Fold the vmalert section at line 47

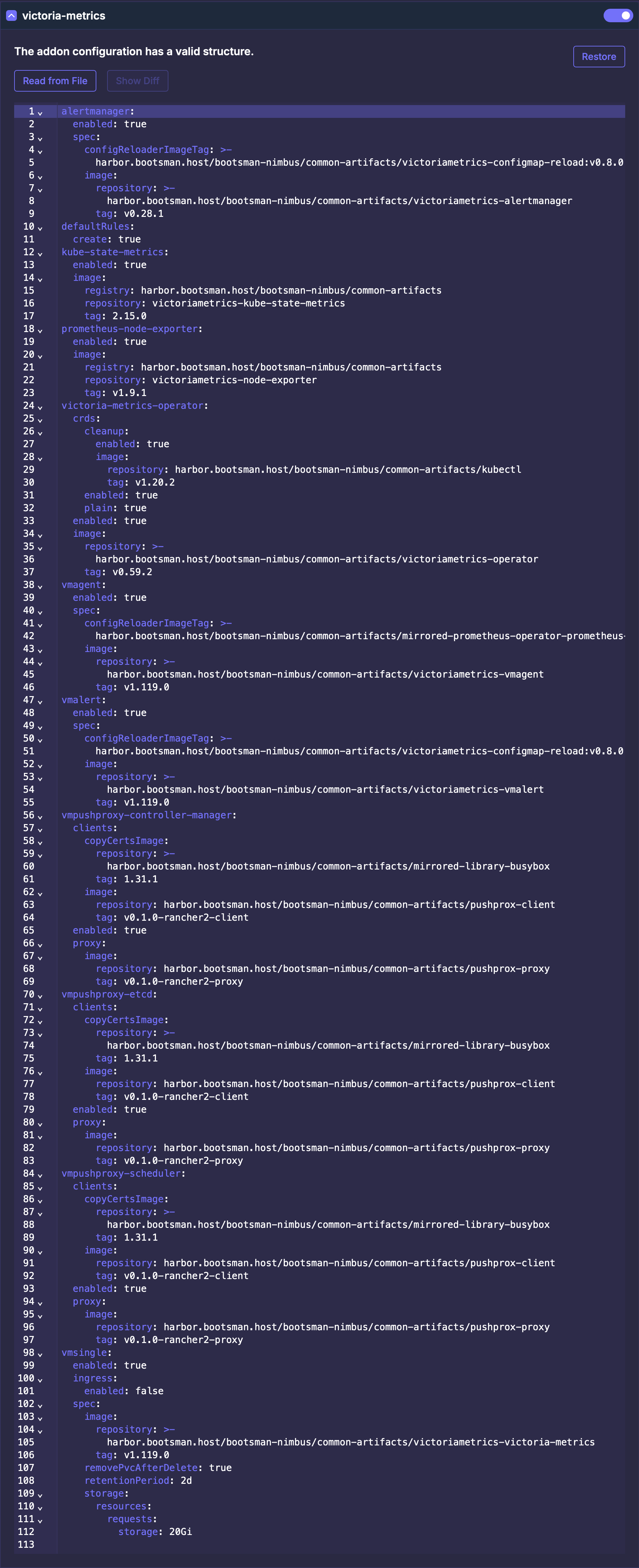[40, 701]
